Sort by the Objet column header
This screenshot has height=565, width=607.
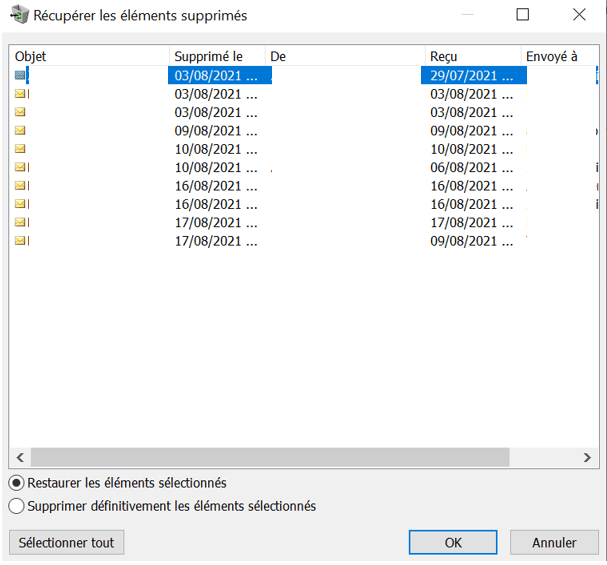click(89, 56)
